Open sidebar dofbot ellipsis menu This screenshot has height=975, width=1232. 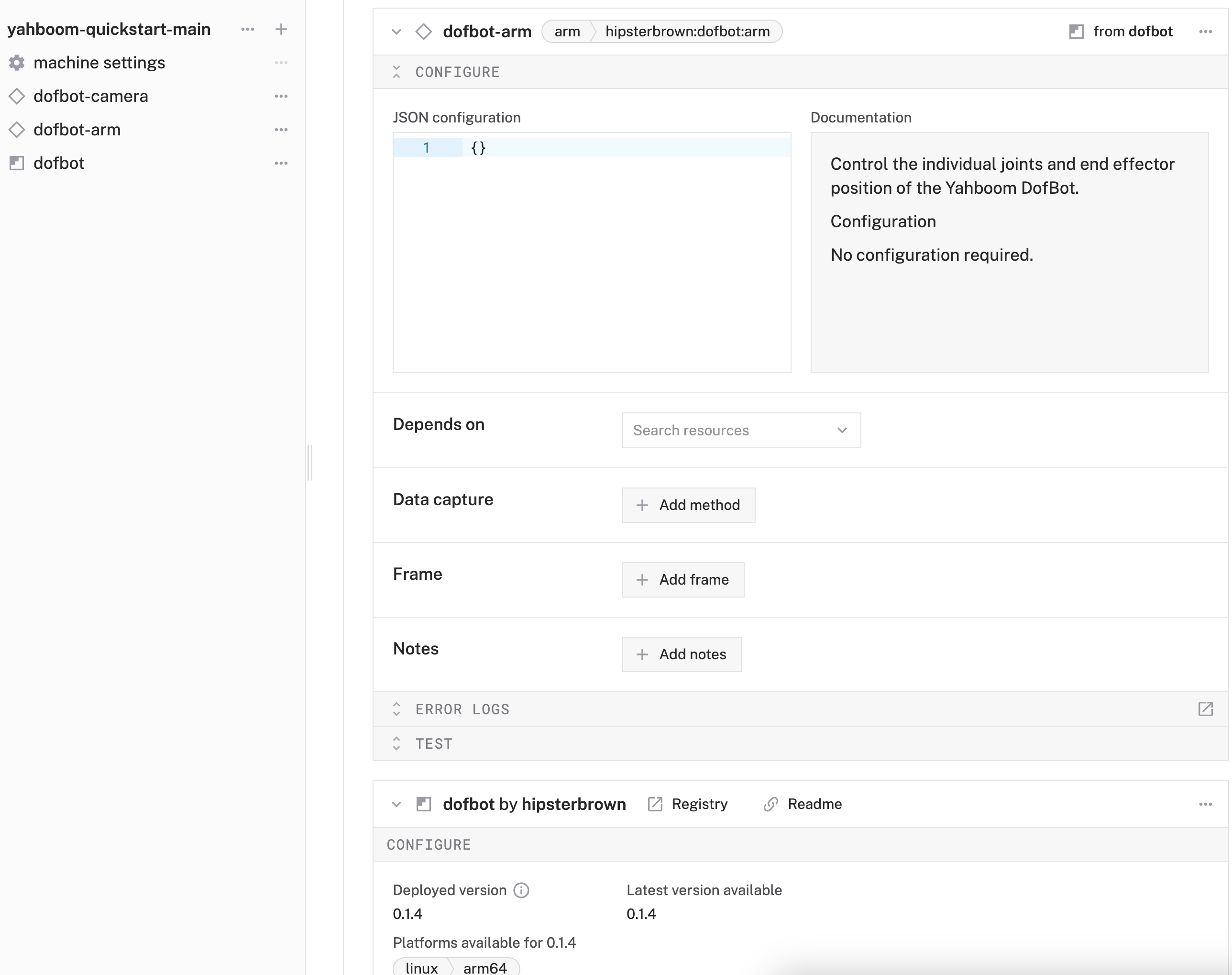tap(281, 163)
